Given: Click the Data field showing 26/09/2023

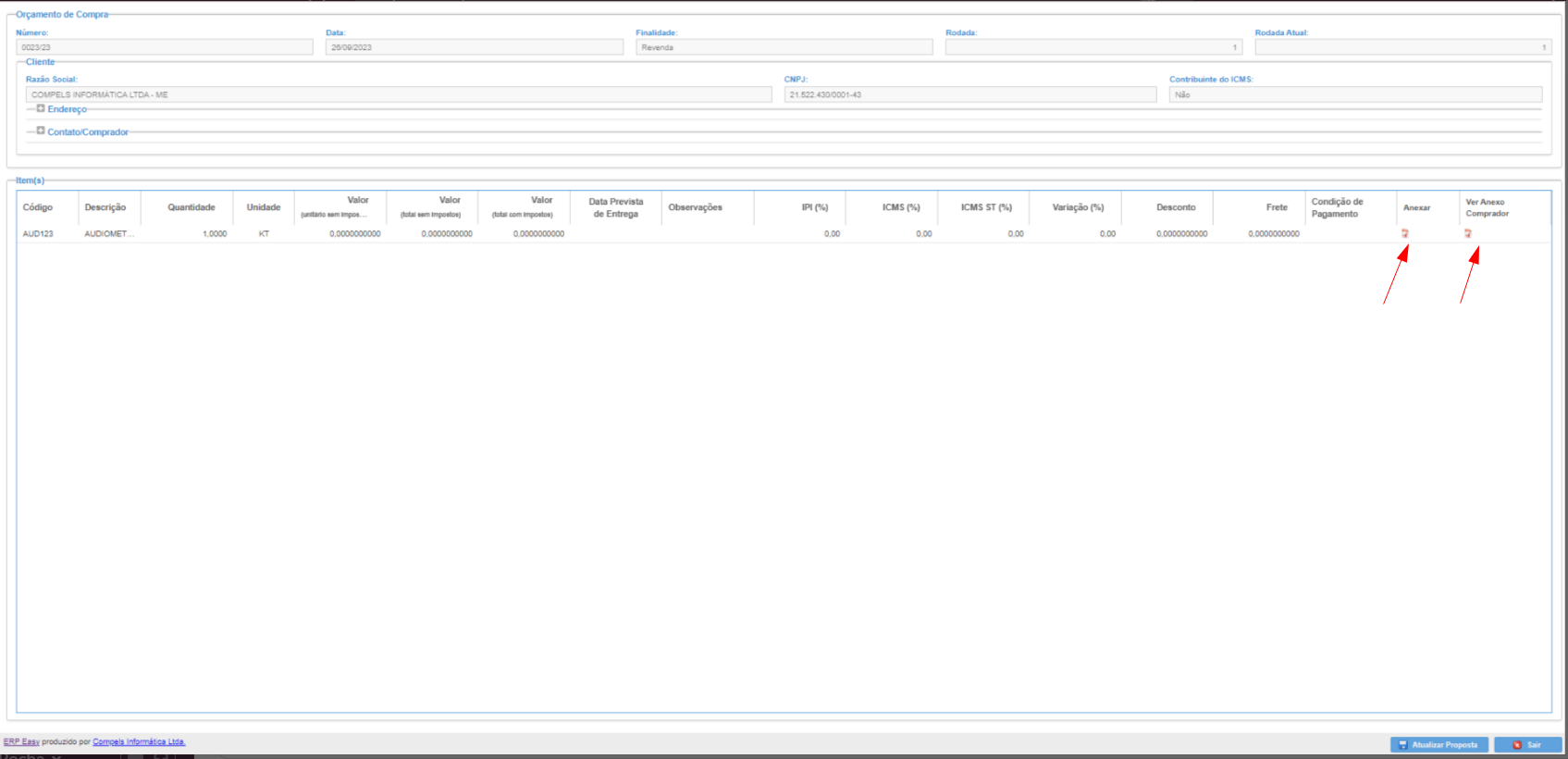Looking at the screenshot, I should [x=475, y=47].
